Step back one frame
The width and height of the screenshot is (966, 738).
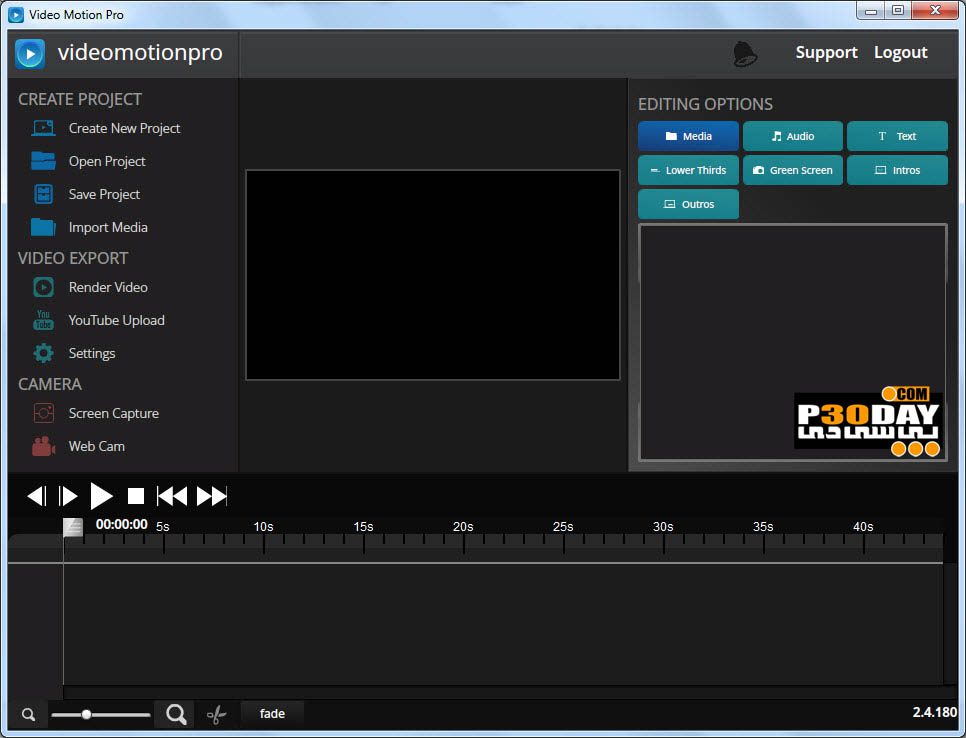(x=37, y=496)
